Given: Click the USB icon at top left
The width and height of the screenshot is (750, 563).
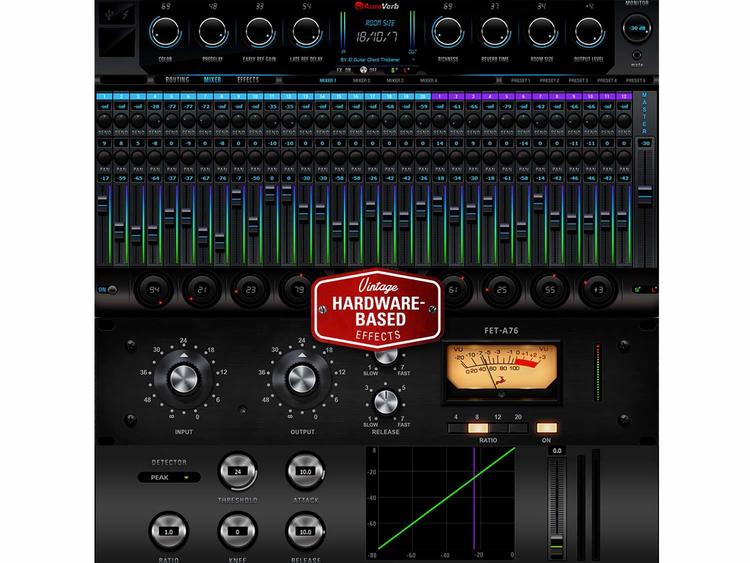Looking at the screenshot, I should (110, 15).
